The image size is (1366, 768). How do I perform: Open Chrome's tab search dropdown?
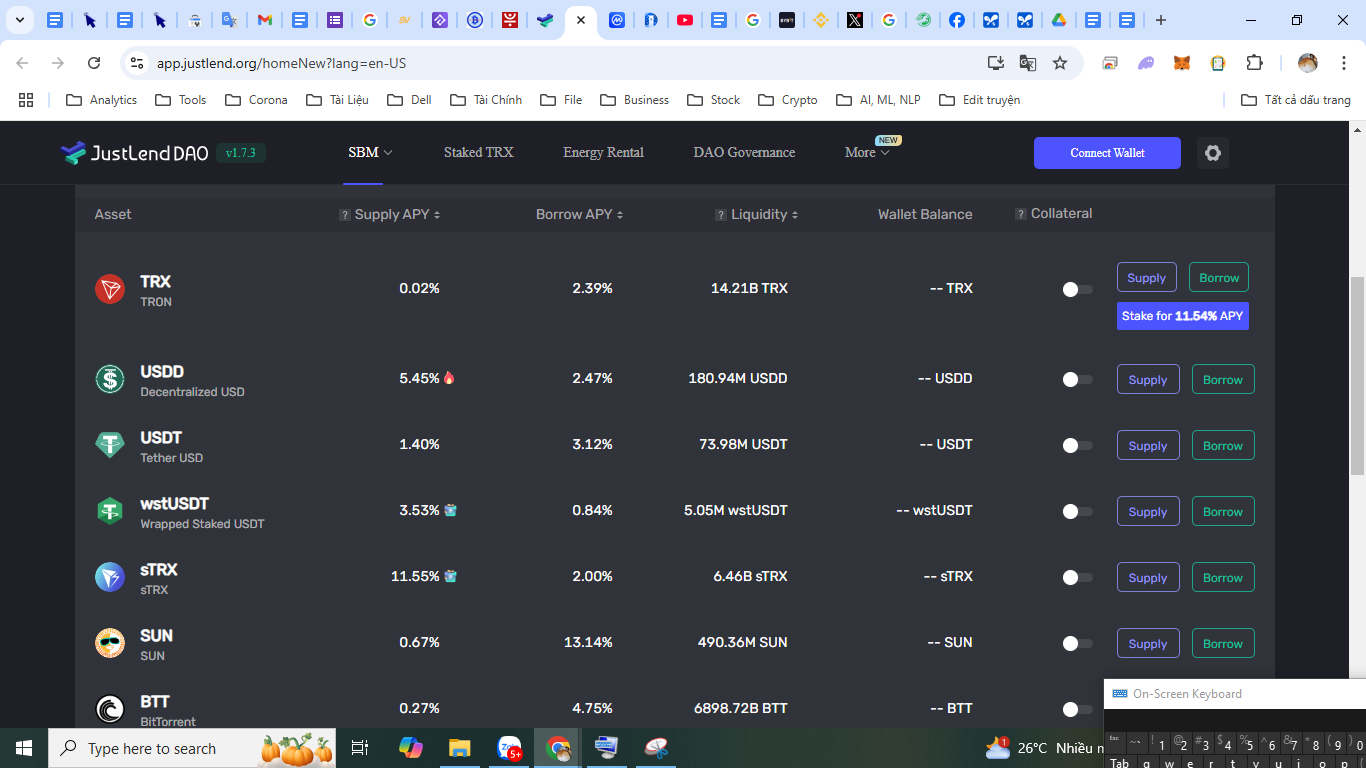coord(19,20)
